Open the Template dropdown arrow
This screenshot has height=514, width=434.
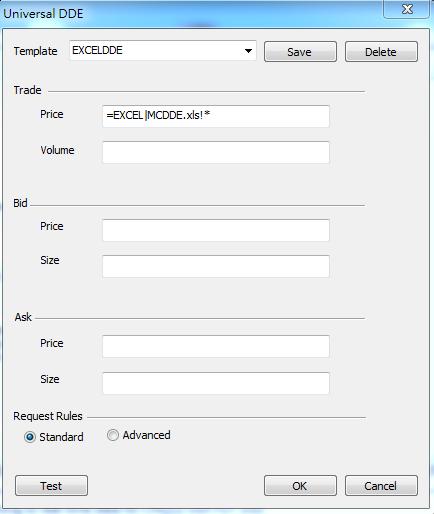pyautogui.click(x=248, y=51)
